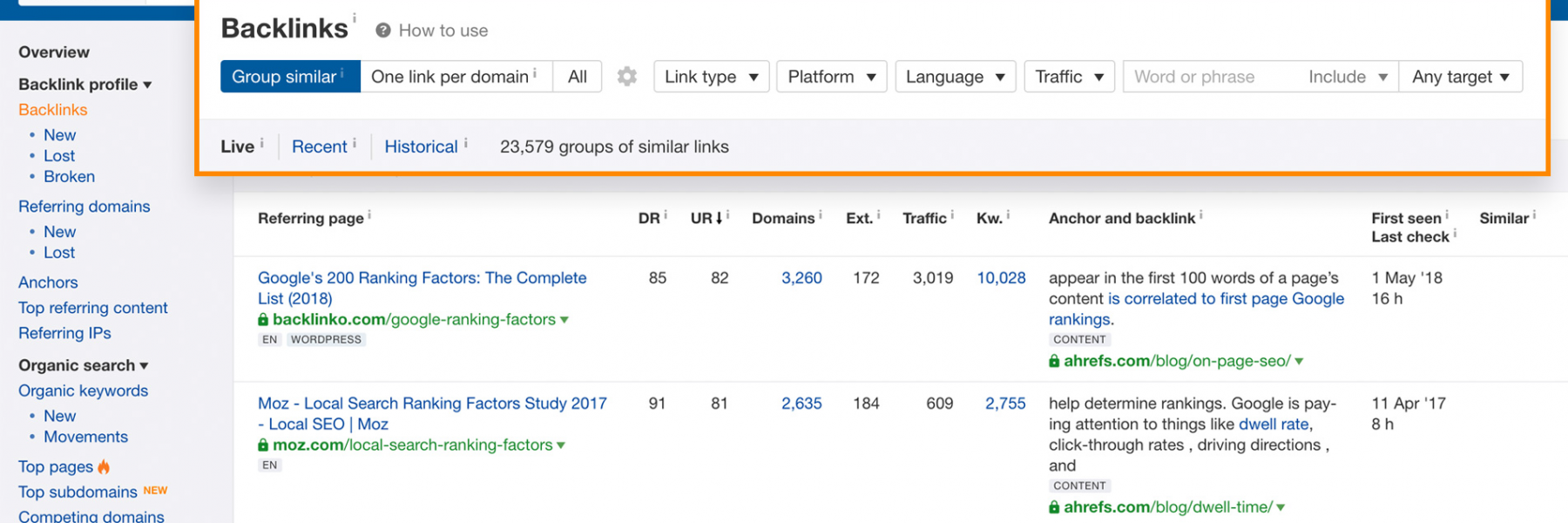Open Top subdomains in the sidebar
The height and width of the screenshot is (523, 1568).
pos(78,492)
